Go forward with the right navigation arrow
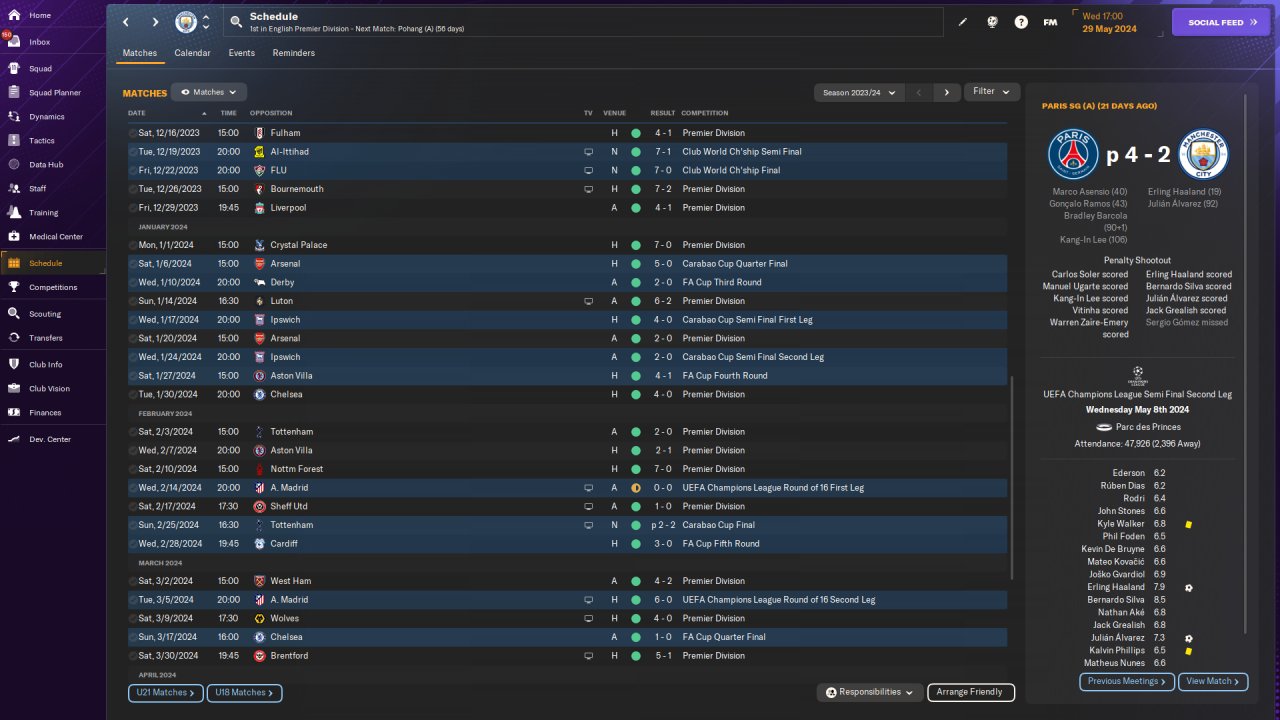This screenshot has height=720, width=1280. pyautogui.click(x=155, y=22)
